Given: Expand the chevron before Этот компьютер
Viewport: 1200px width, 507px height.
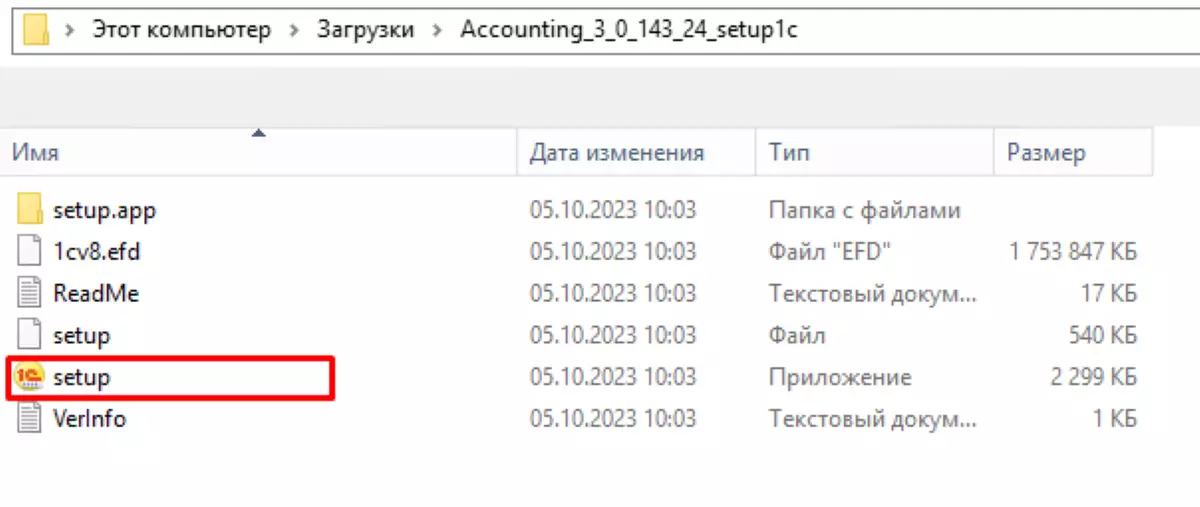Looking at the screenshot, I should coord(71,30).
